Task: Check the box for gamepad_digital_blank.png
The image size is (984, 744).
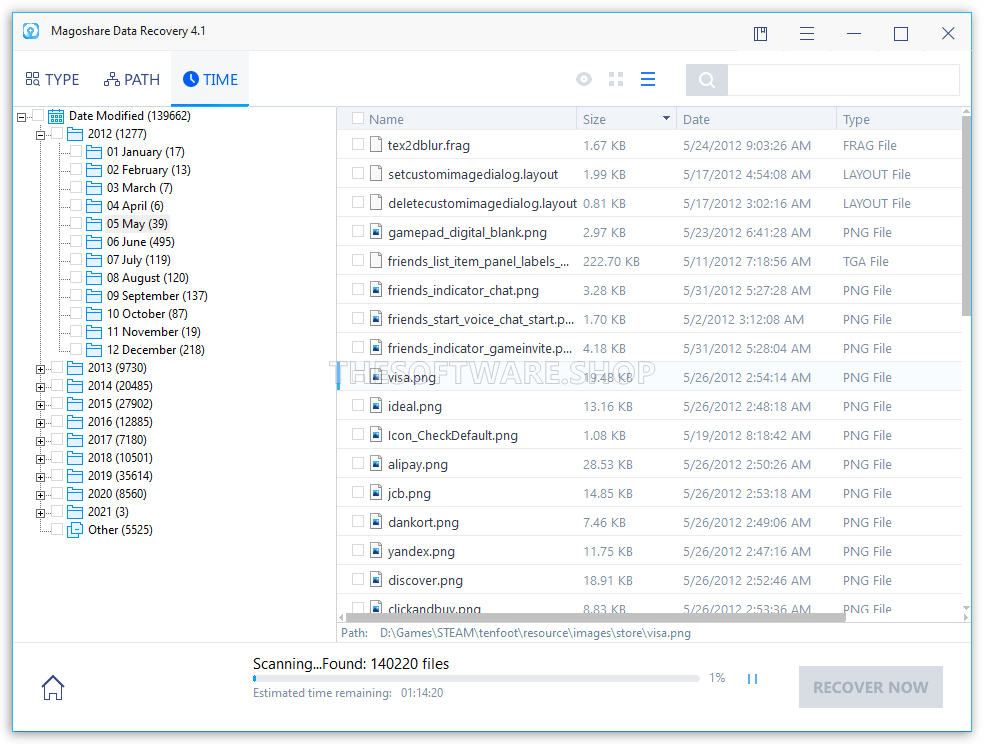Action: pyautogui.click(x=358, y=231)
